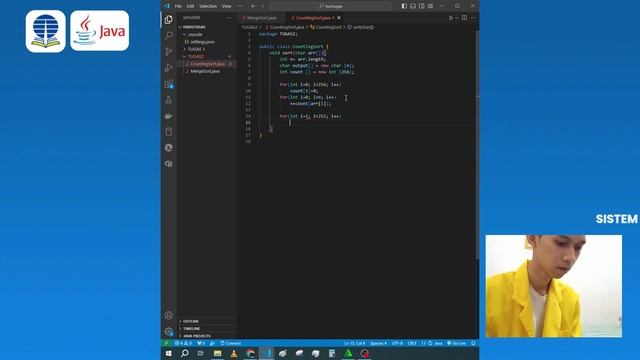Split the editor to the right

tap(464, 18)
